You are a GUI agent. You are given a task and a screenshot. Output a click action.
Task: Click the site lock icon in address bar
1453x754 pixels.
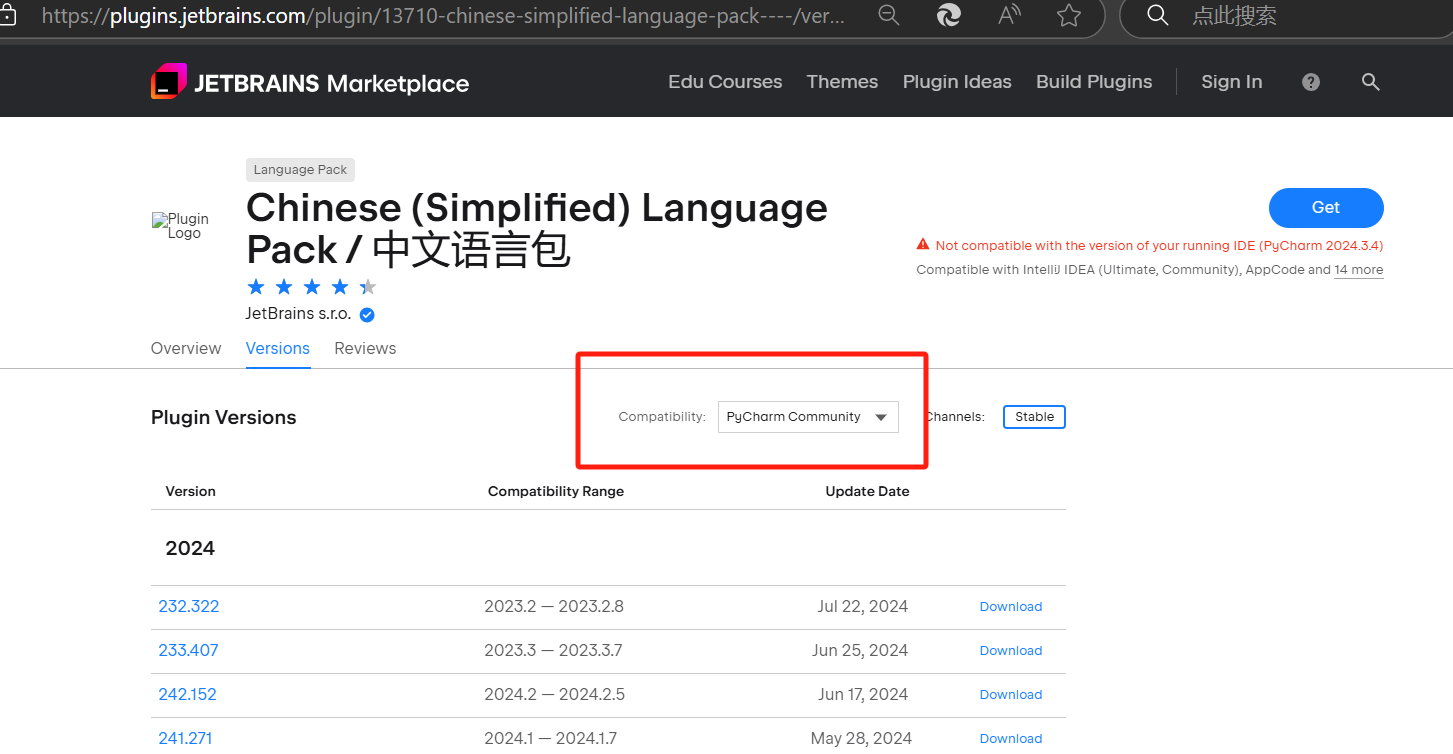click(7, 16)
